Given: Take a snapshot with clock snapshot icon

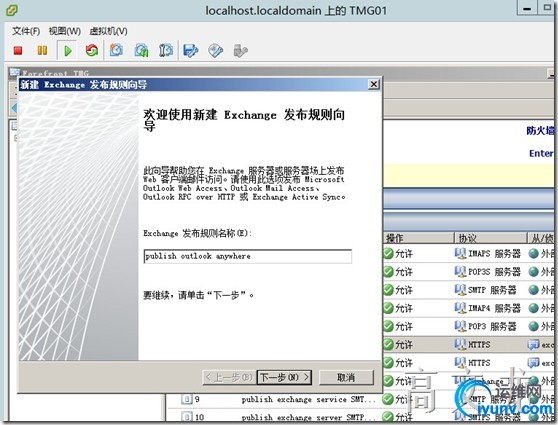Looking at the screenshot, I should pyautogui.click(x=116, y=50).
